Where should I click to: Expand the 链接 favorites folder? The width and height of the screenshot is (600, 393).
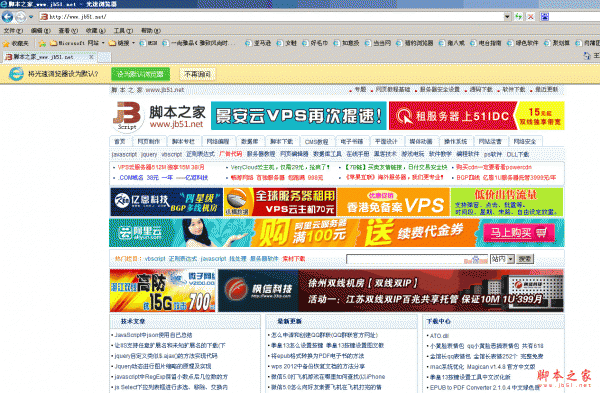(122, 43)
